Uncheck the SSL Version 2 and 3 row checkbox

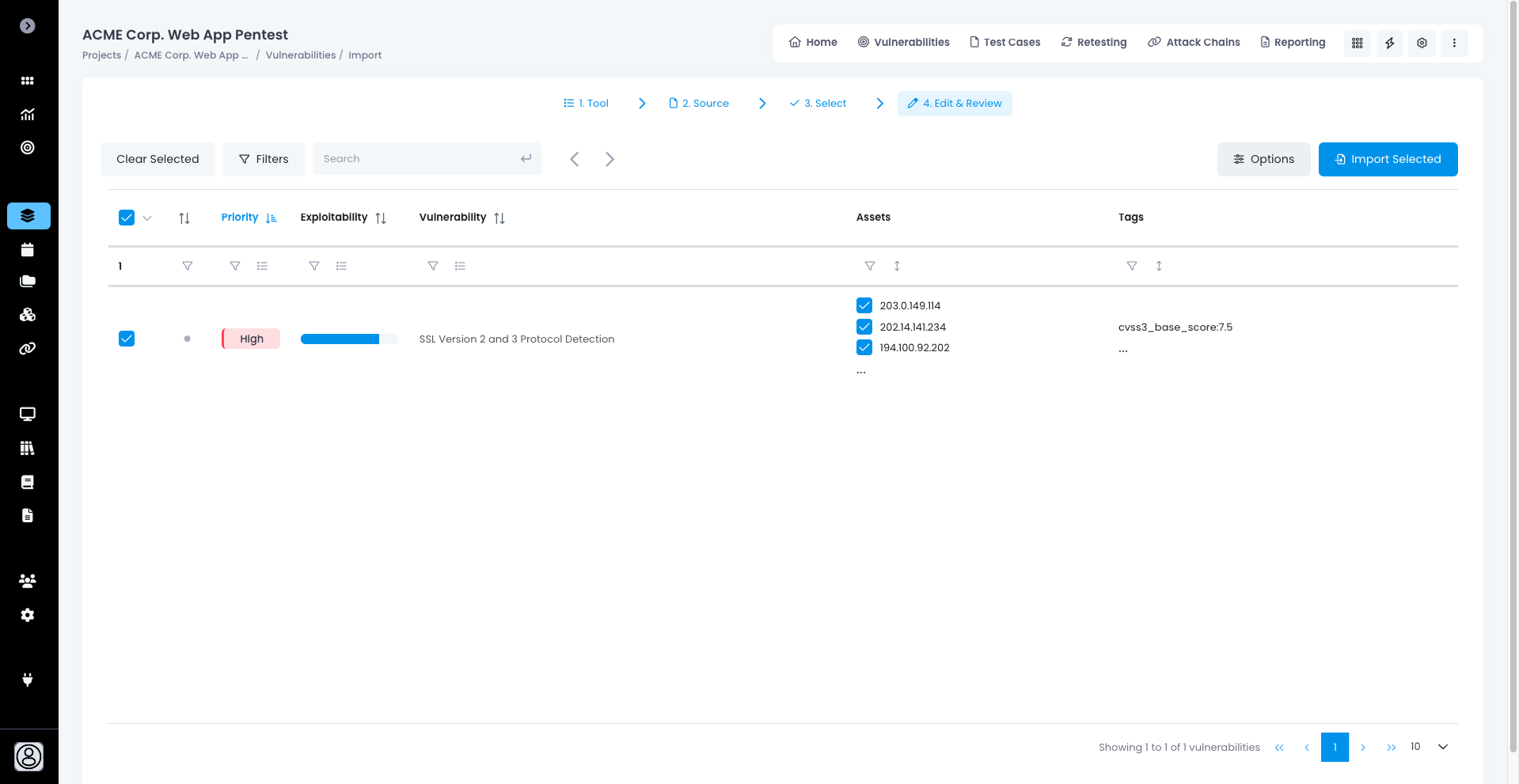(x=127, y=339)
